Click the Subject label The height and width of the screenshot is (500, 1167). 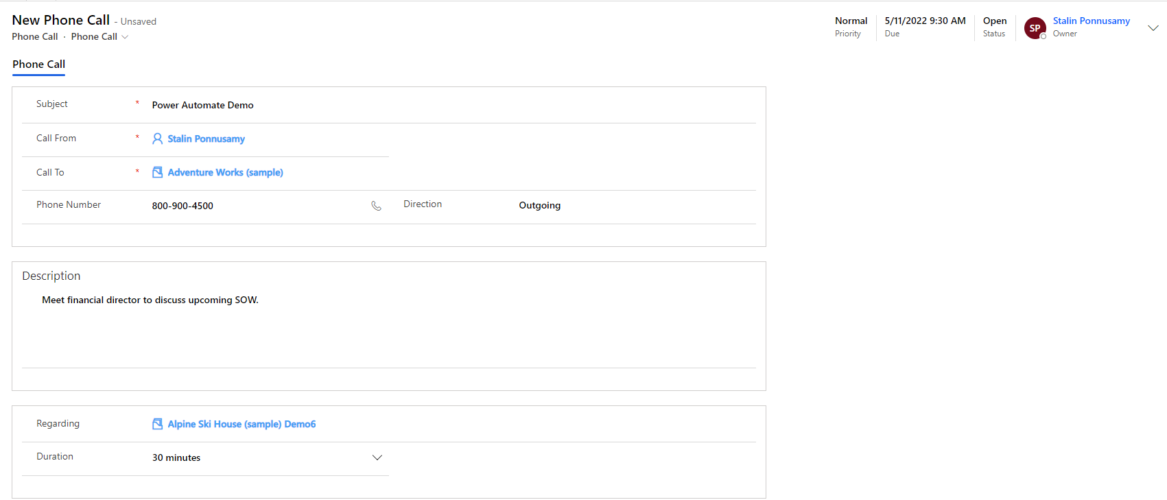[x=52, y=104]
